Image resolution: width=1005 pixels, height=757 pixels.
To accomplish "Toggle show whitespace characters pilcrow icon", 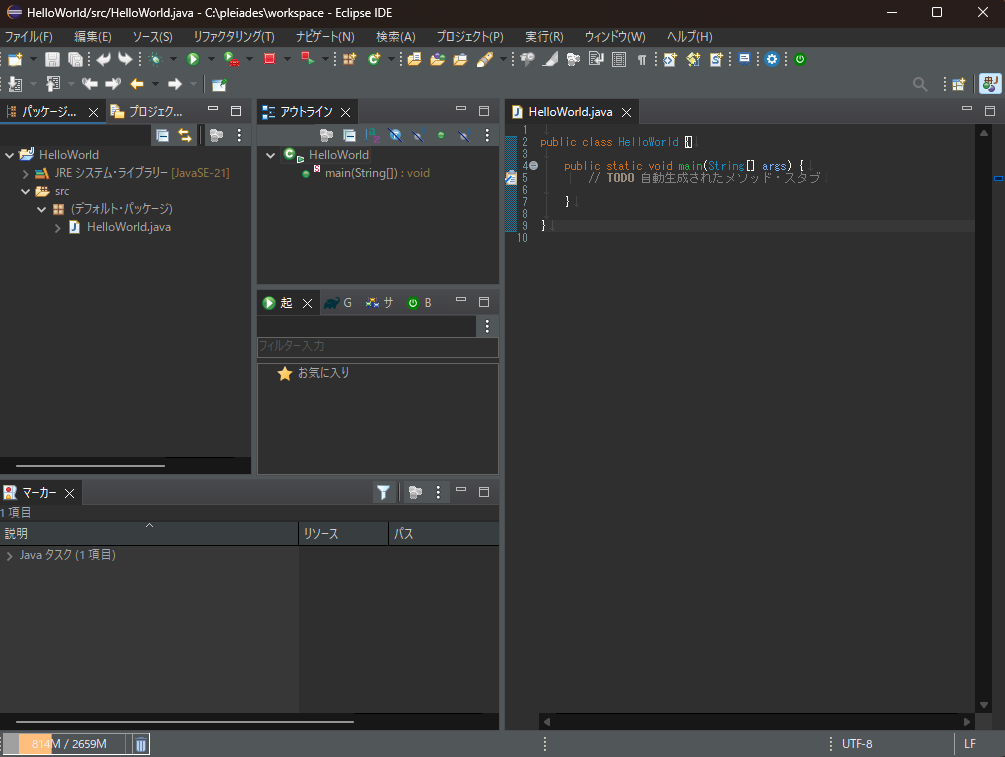I will [x=641, y=59].
